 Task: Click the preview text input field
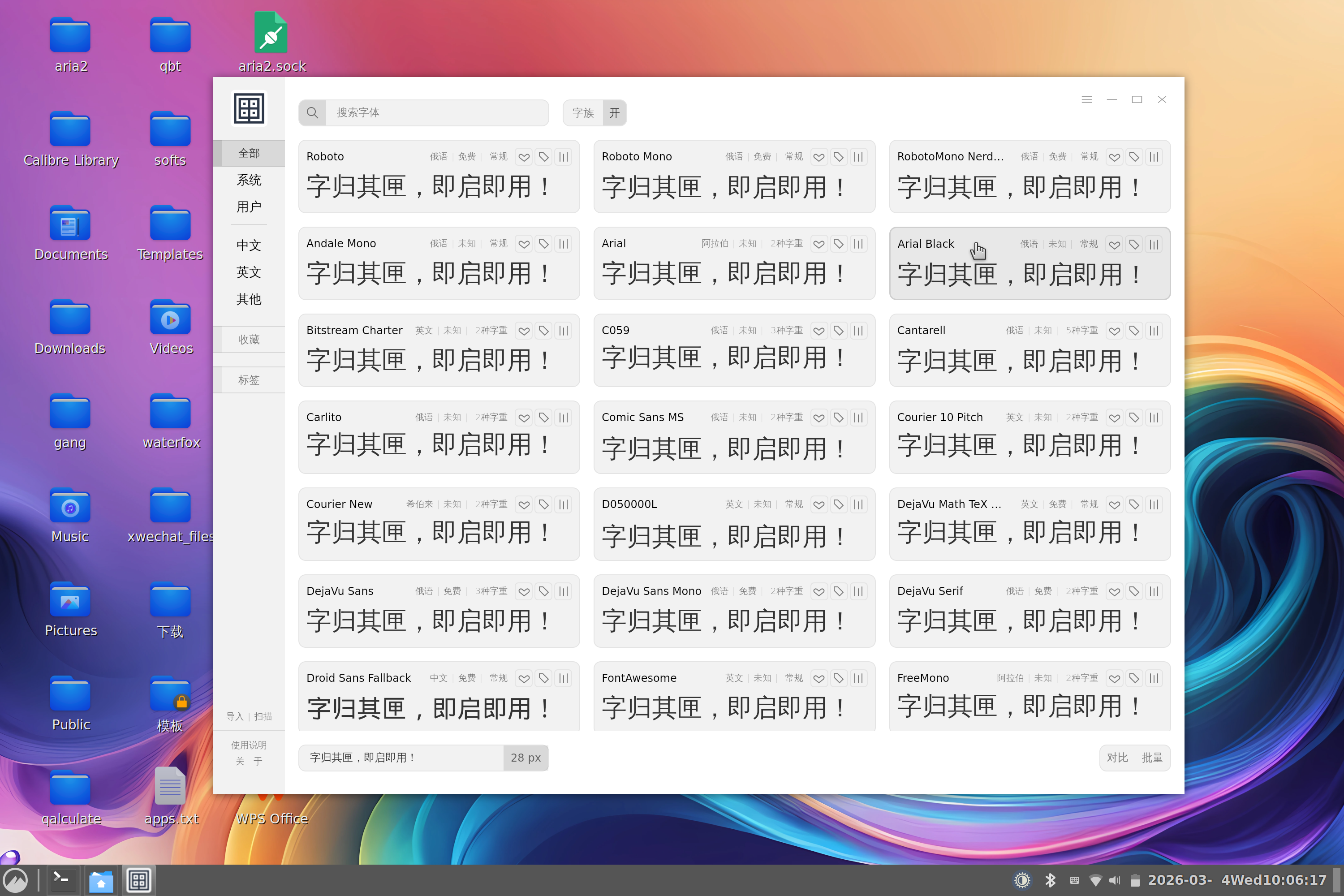pos(400,758)
